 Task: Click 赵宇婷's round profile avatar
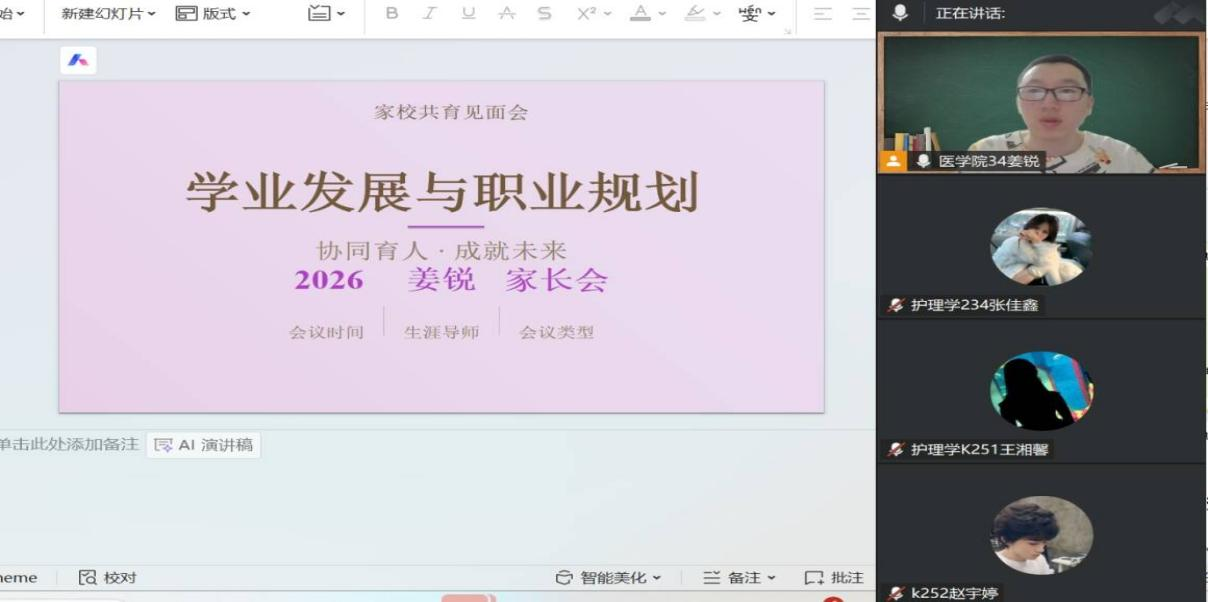coord(1041,535)
